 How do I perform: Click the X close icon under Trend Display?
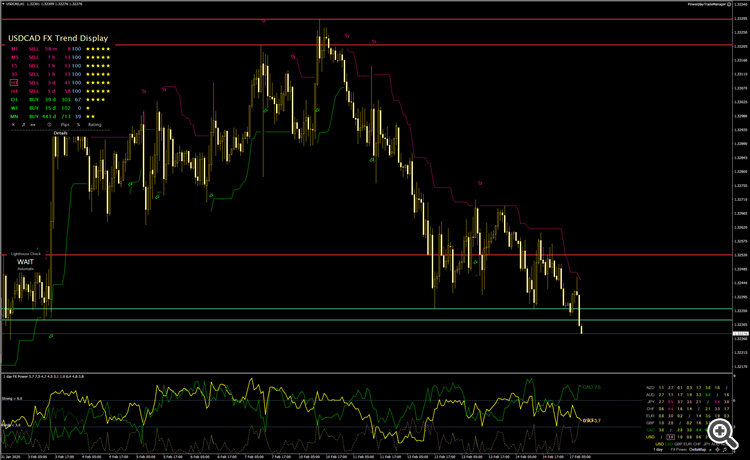coord(13,125)
